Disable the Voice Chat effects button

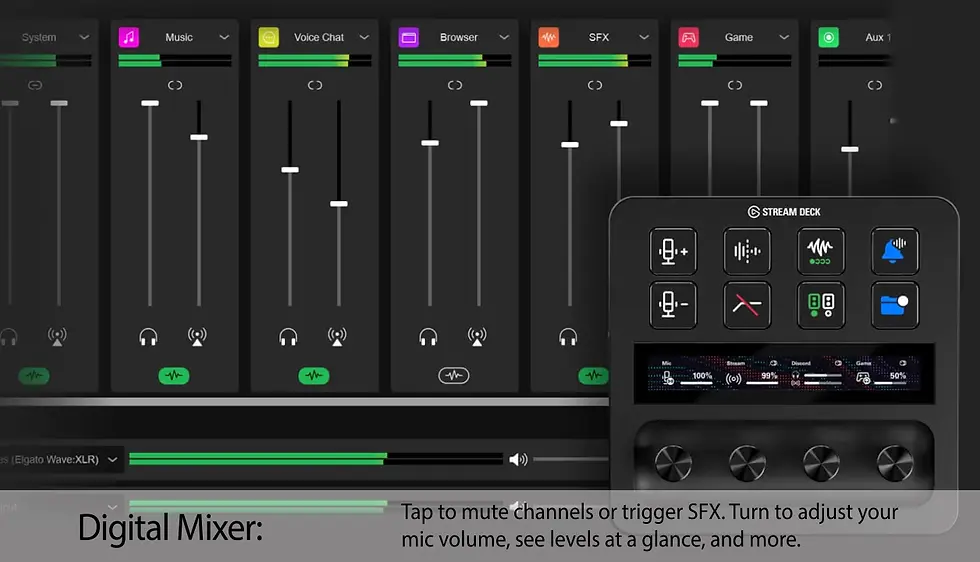tap(314, 376)
